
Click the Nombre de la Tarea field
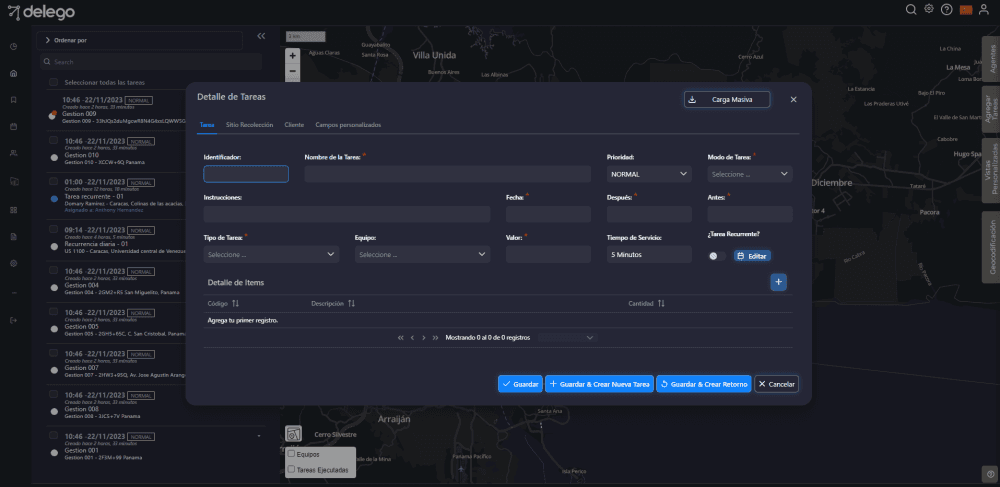(450, 174)
